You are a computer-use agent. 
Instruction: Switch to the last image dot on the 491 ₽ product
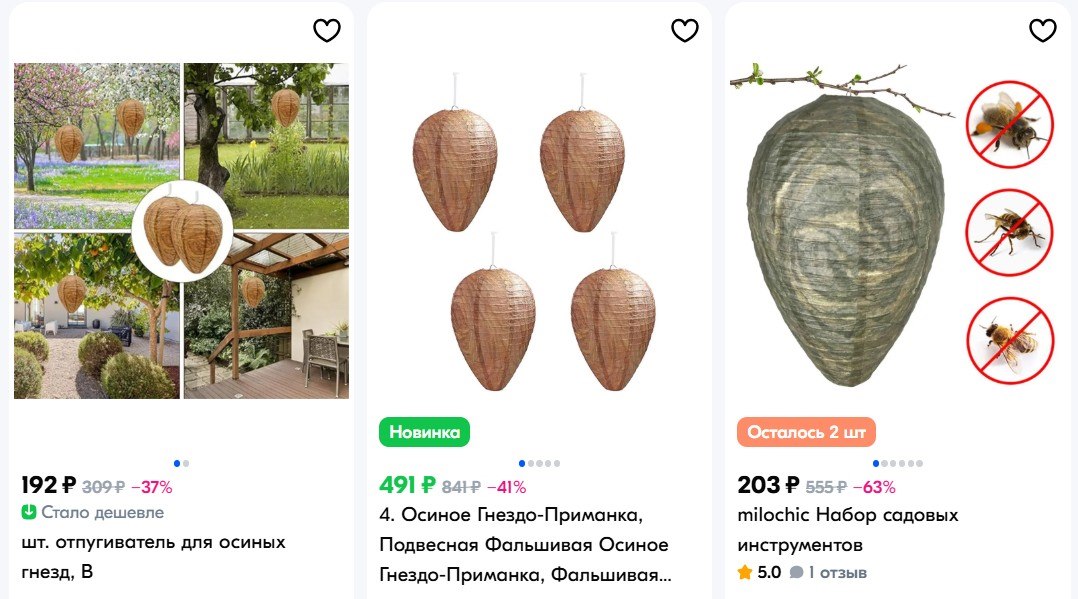click(x=557, y=464)
